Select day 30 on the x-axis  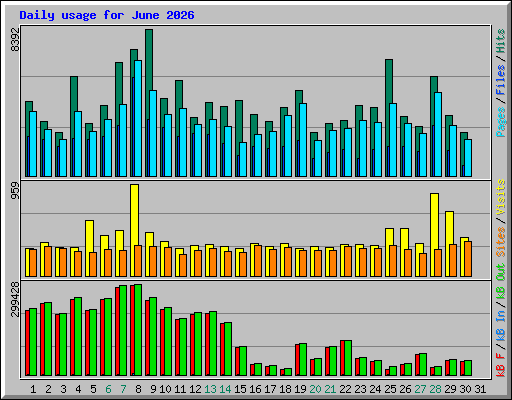click(465, 389)
